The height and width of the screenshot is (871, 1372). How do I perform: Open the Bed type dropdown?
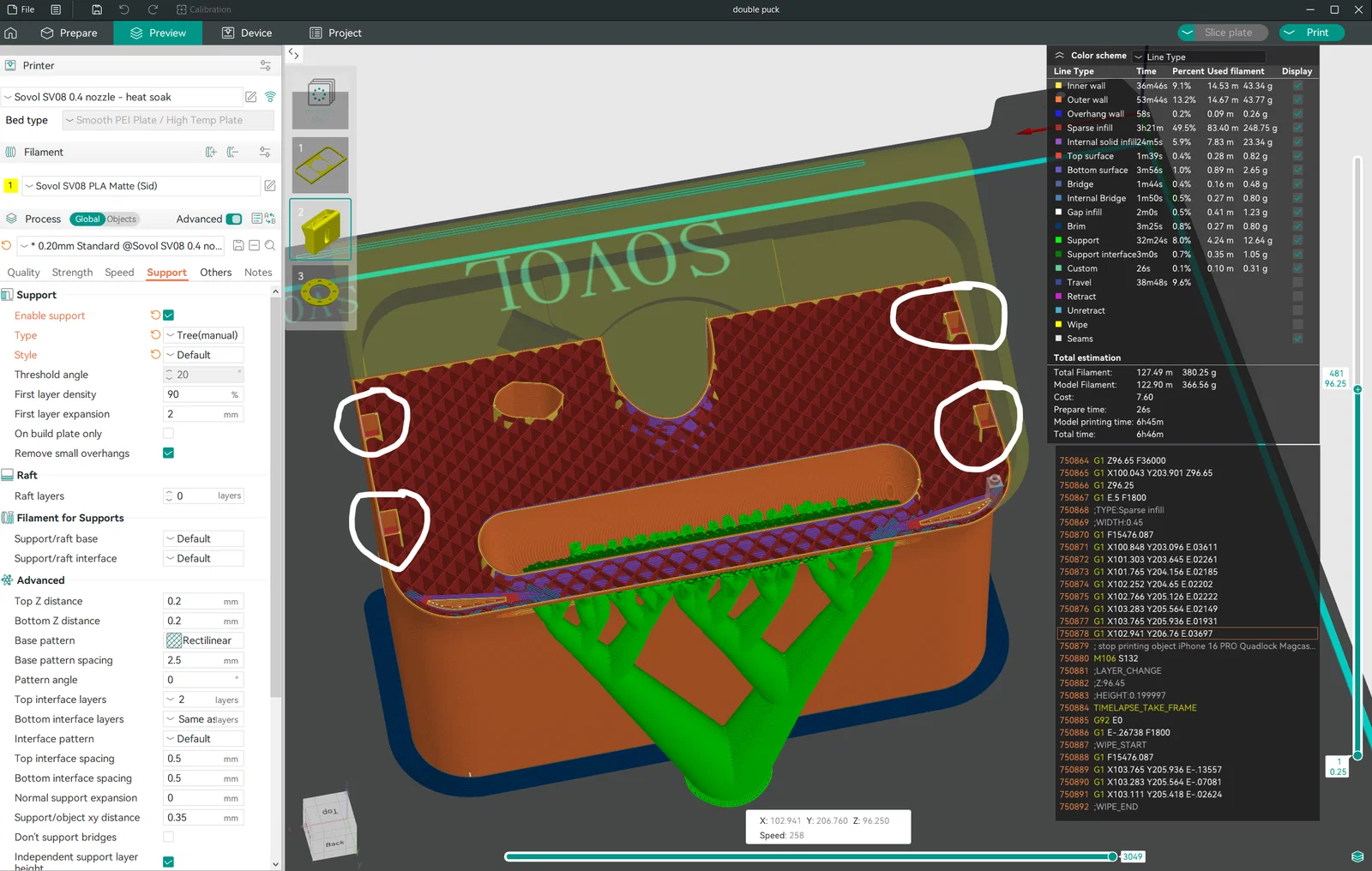click(x=168, y=120)
